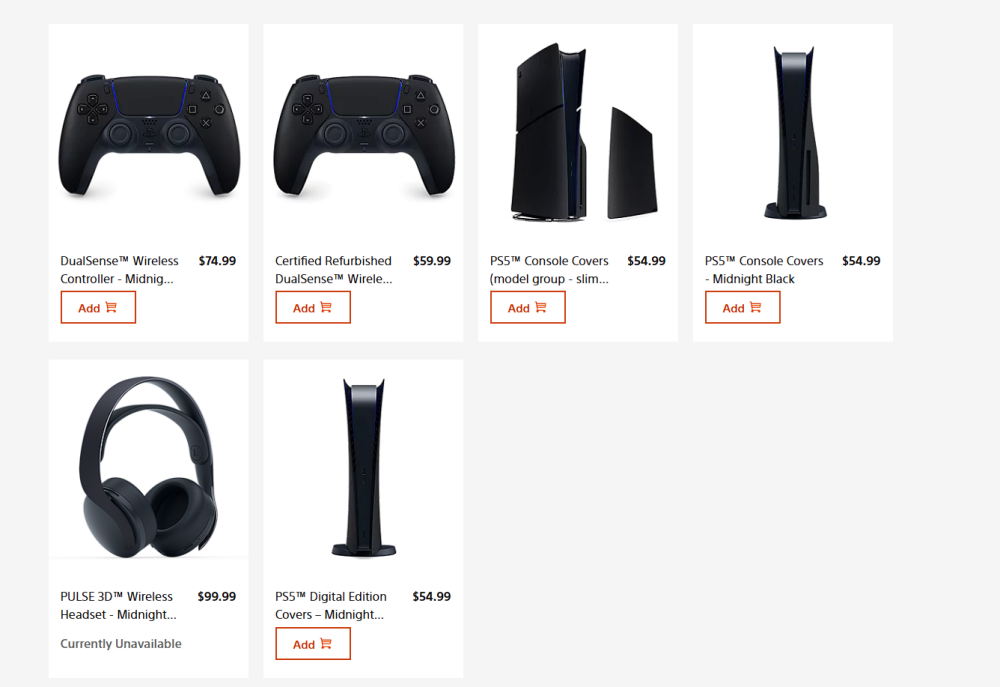Open PS5 Console Covers slim model title
This screenshot has width=1000, height=687.
(x=549, y=270)
